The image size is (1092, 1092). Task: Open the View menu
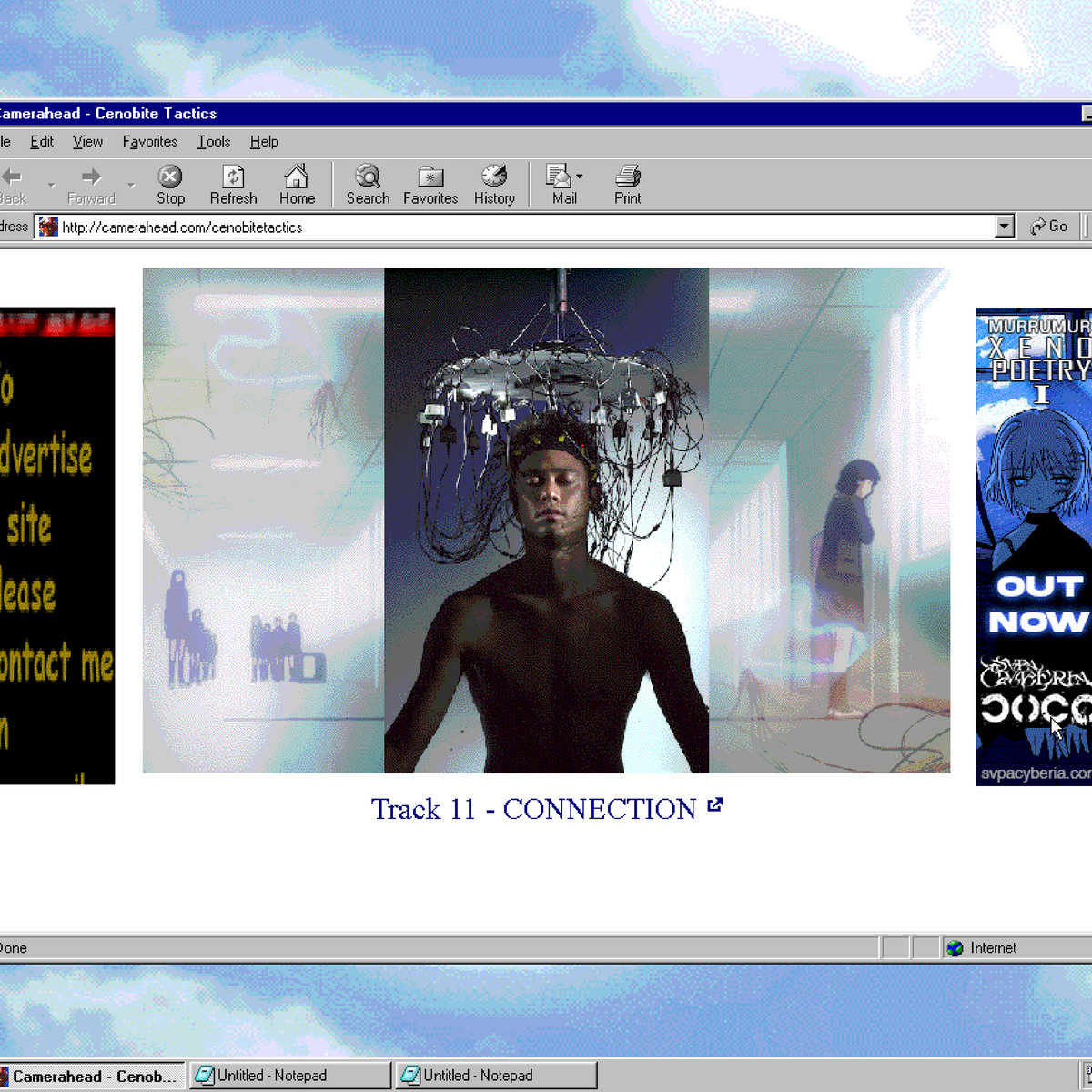pyautogui.click(x=88, y=142)
